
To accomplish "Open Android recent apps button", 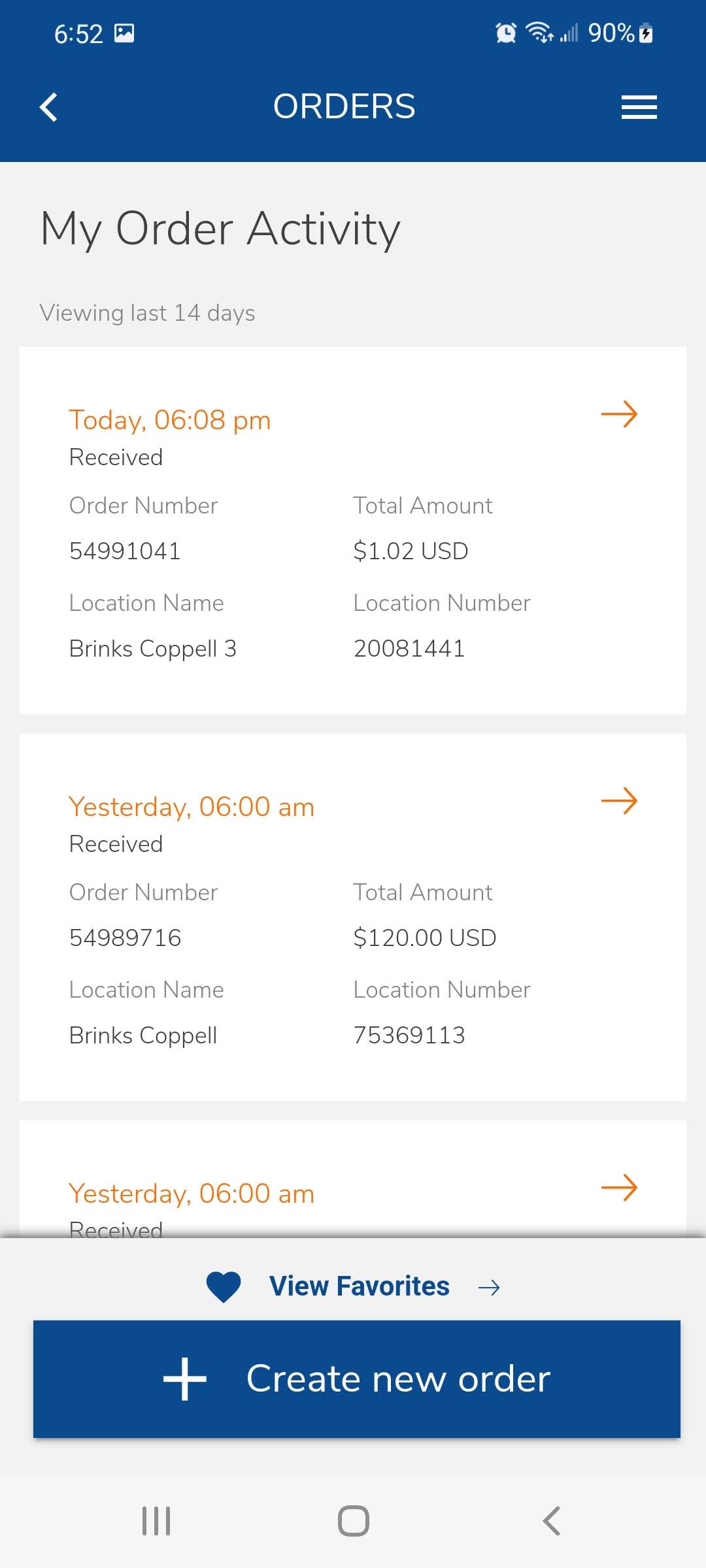I will pos(156,1521).
